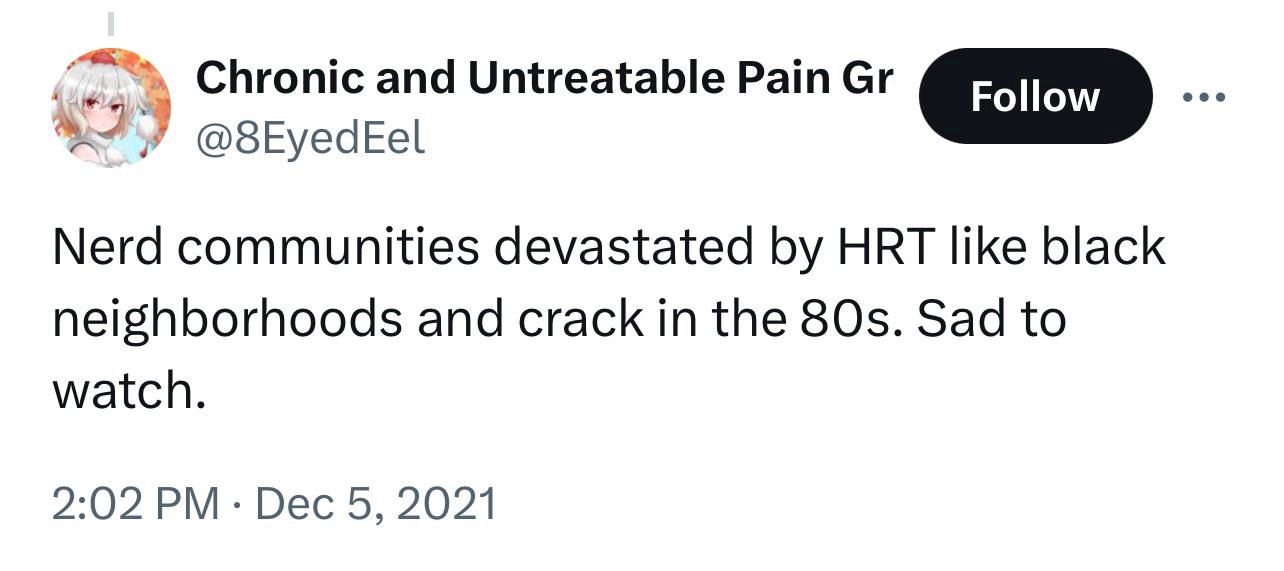
Task: Click the word crack in the tweet
Action: tap(580, 320)
